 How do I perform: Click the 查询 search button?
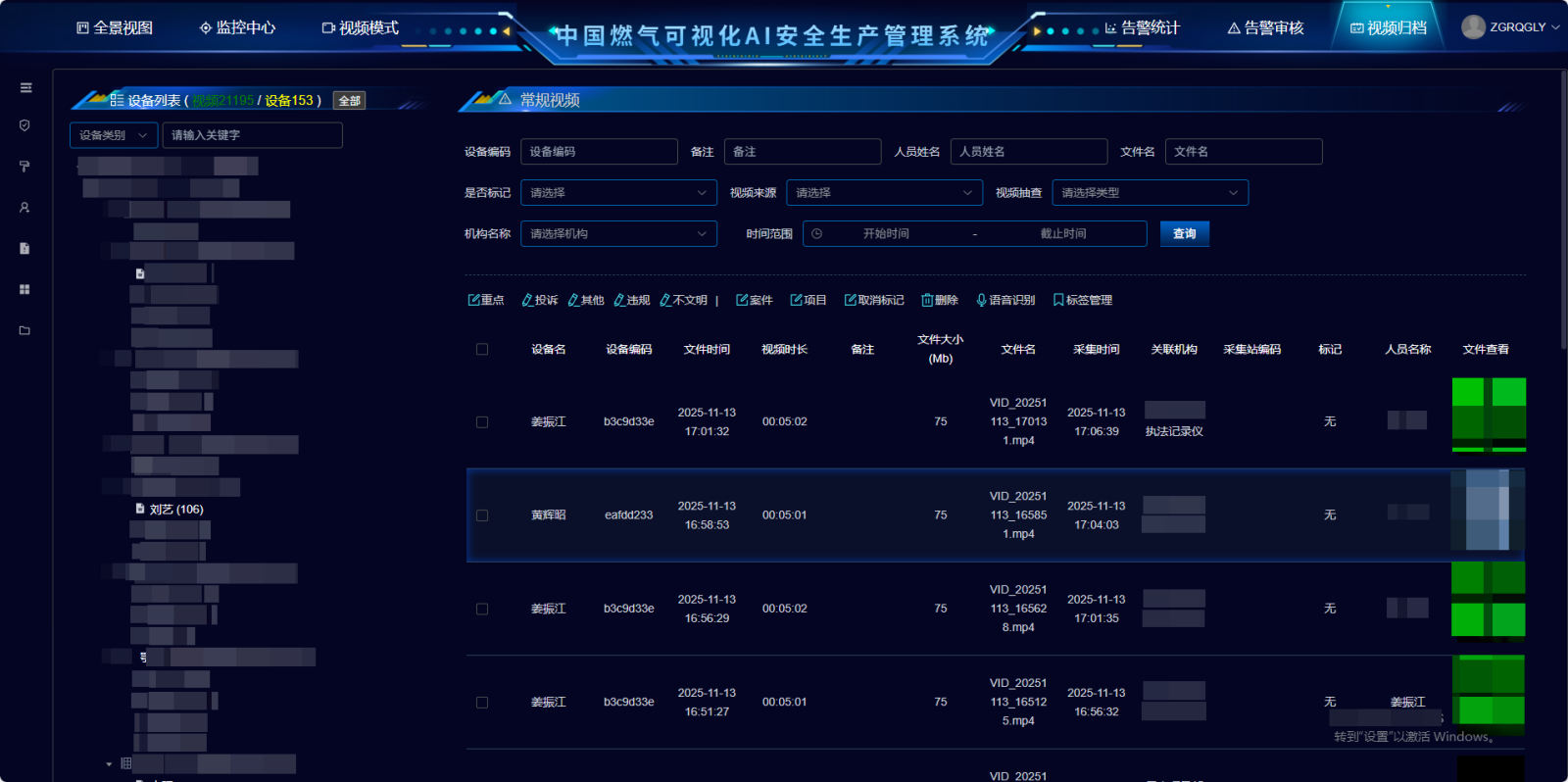pos(1184,234)
